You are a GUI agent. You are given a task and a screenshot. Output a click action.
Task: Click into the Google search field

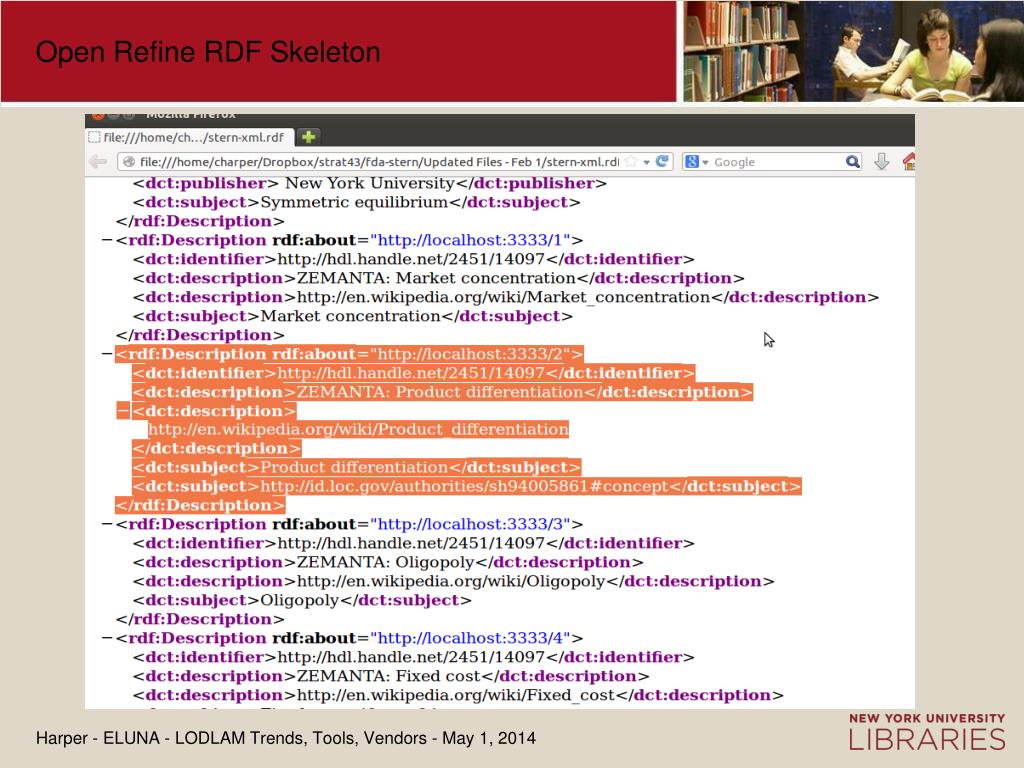(x=777, y=162)
